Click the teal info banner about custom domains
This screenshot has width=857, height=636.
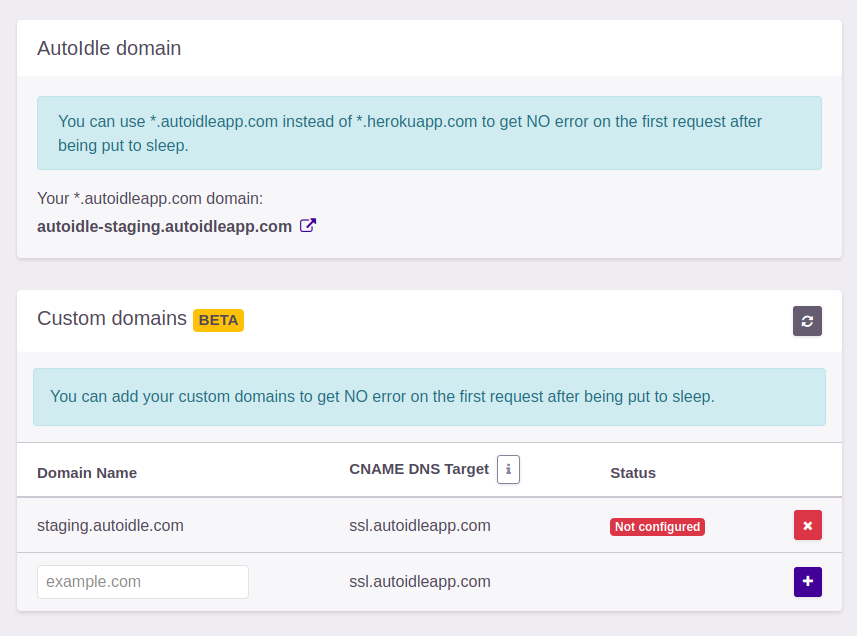click(430, 396)
